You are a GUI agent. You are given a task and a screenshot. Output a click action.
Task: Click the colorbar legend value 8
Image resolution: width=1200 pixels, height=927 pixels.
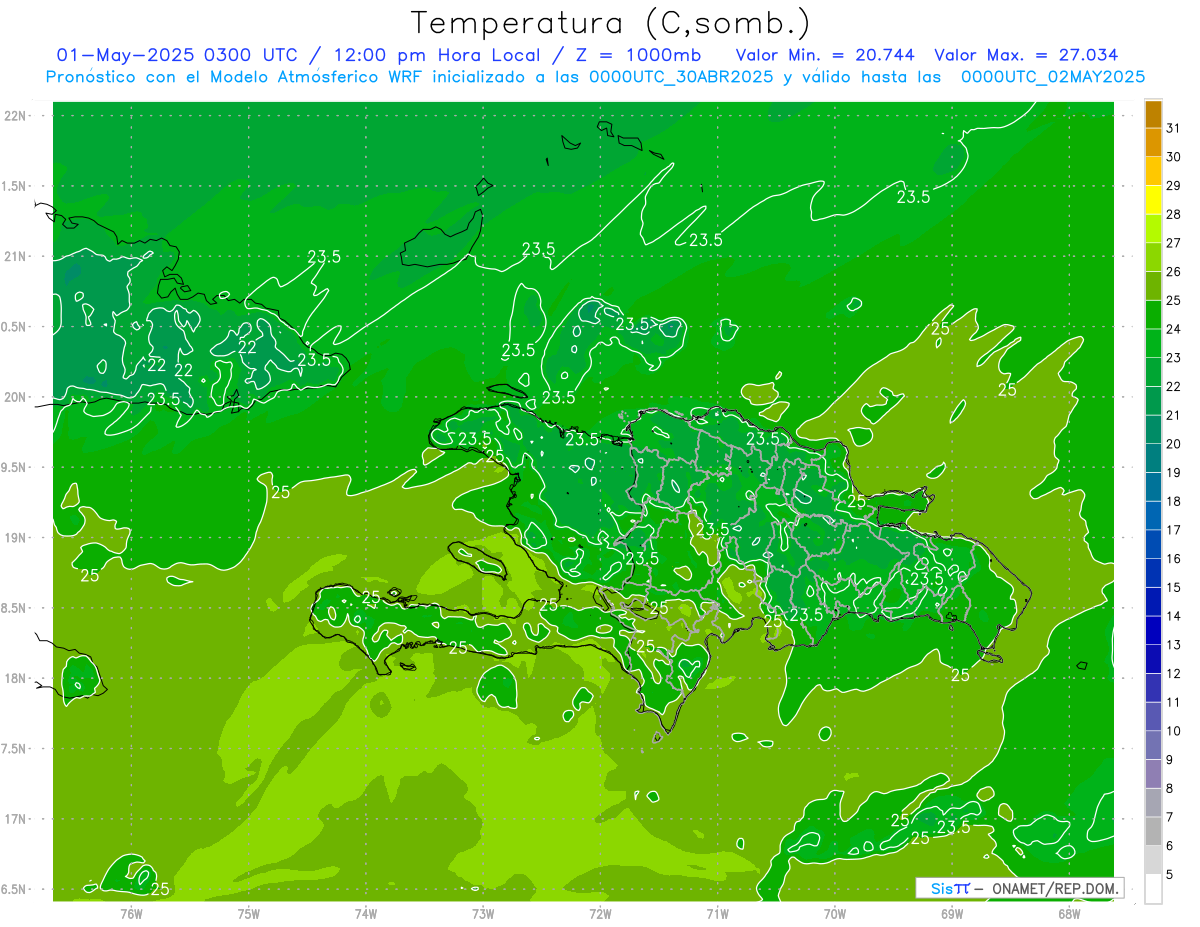click(x=1170, y=789)
